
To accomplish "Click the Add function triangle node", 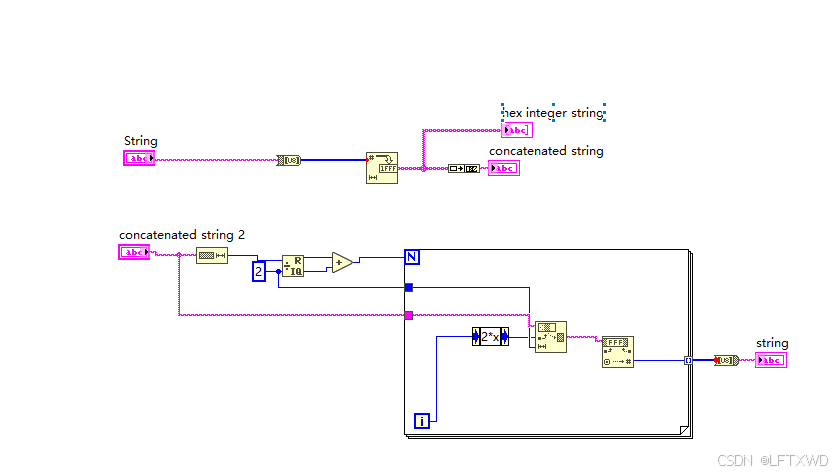I will tap(342, 263).
